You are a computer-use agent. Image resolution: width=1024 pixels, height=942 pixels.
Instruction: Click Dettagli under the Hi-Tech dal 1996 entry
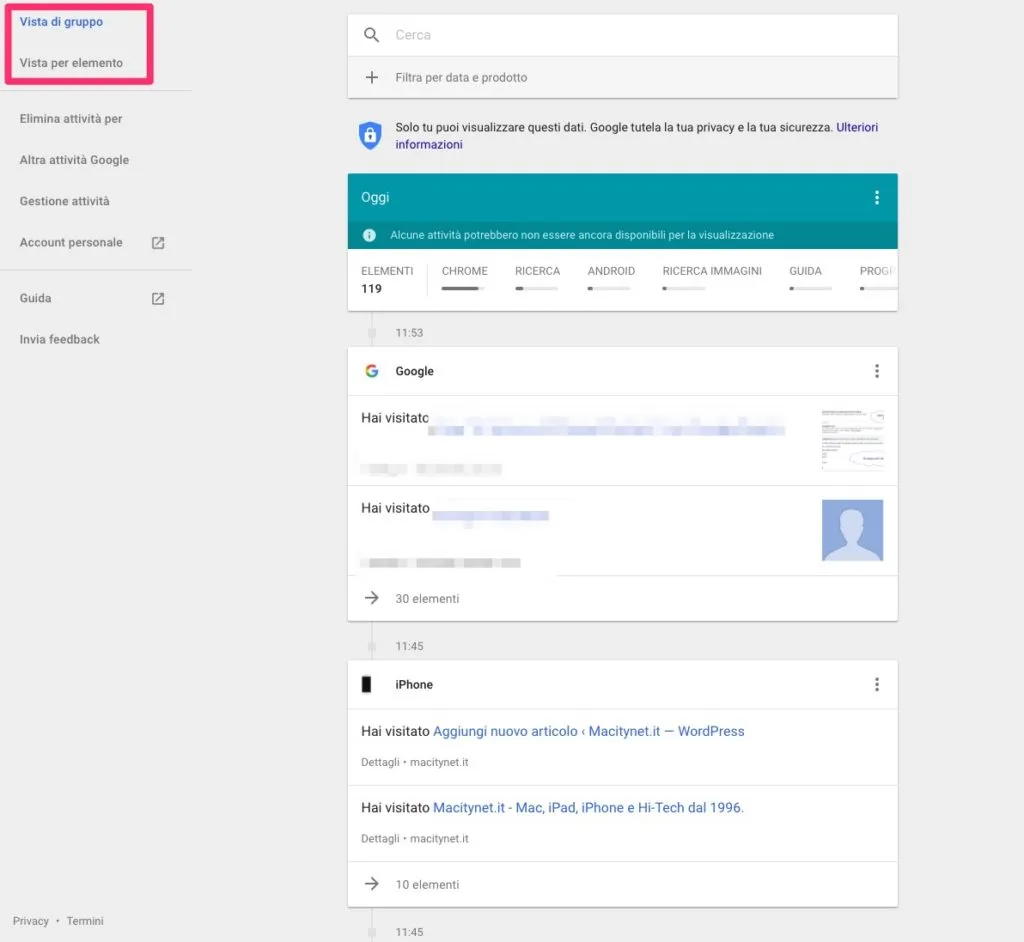pos(380,838)
